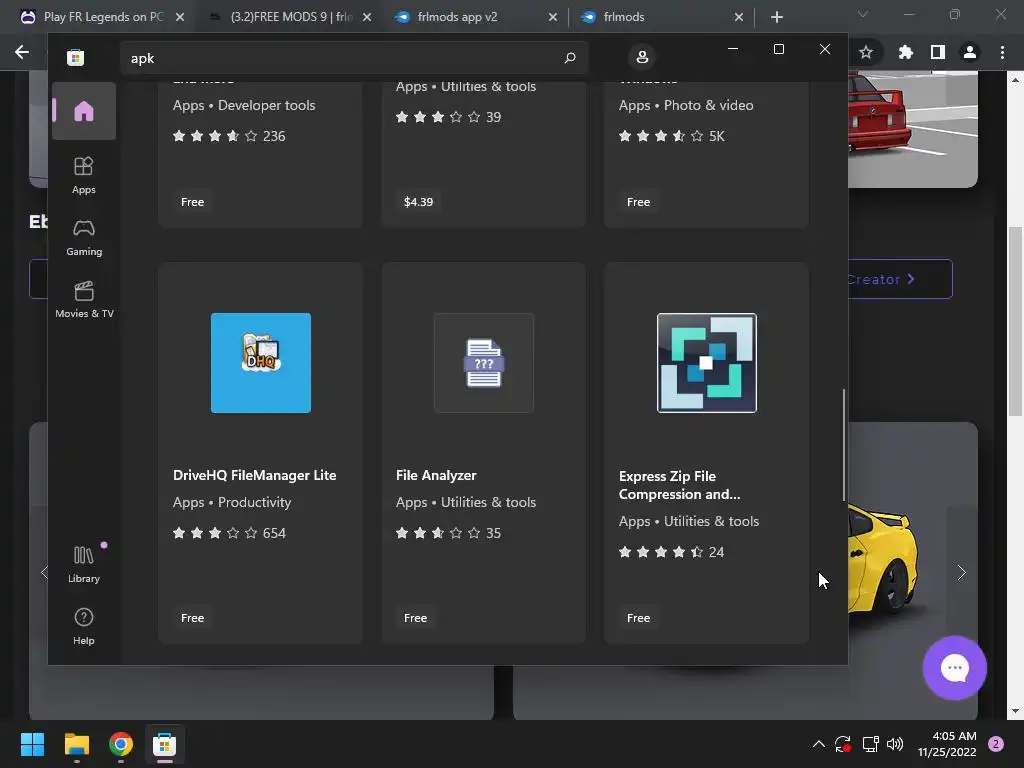
Task: Click Free price on Photo & video app card
Action: (639, 202)
